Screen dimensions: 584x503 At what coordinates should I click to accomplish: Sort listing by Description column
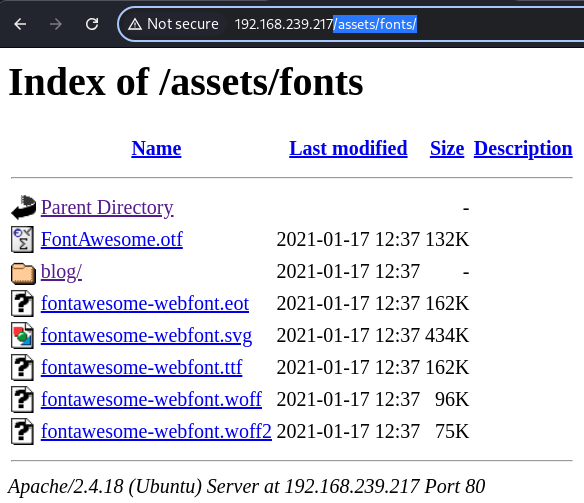click(523, 149)
